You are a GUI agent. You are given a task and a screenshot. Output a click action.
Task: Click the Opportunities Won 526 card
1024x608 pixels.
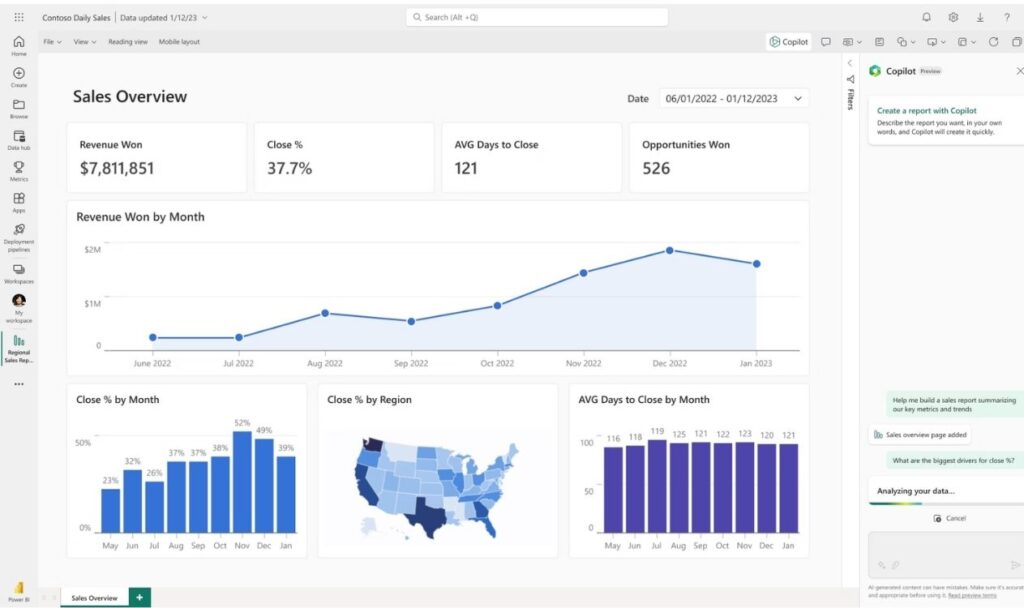pyautogui.click(x=719, y=157)
